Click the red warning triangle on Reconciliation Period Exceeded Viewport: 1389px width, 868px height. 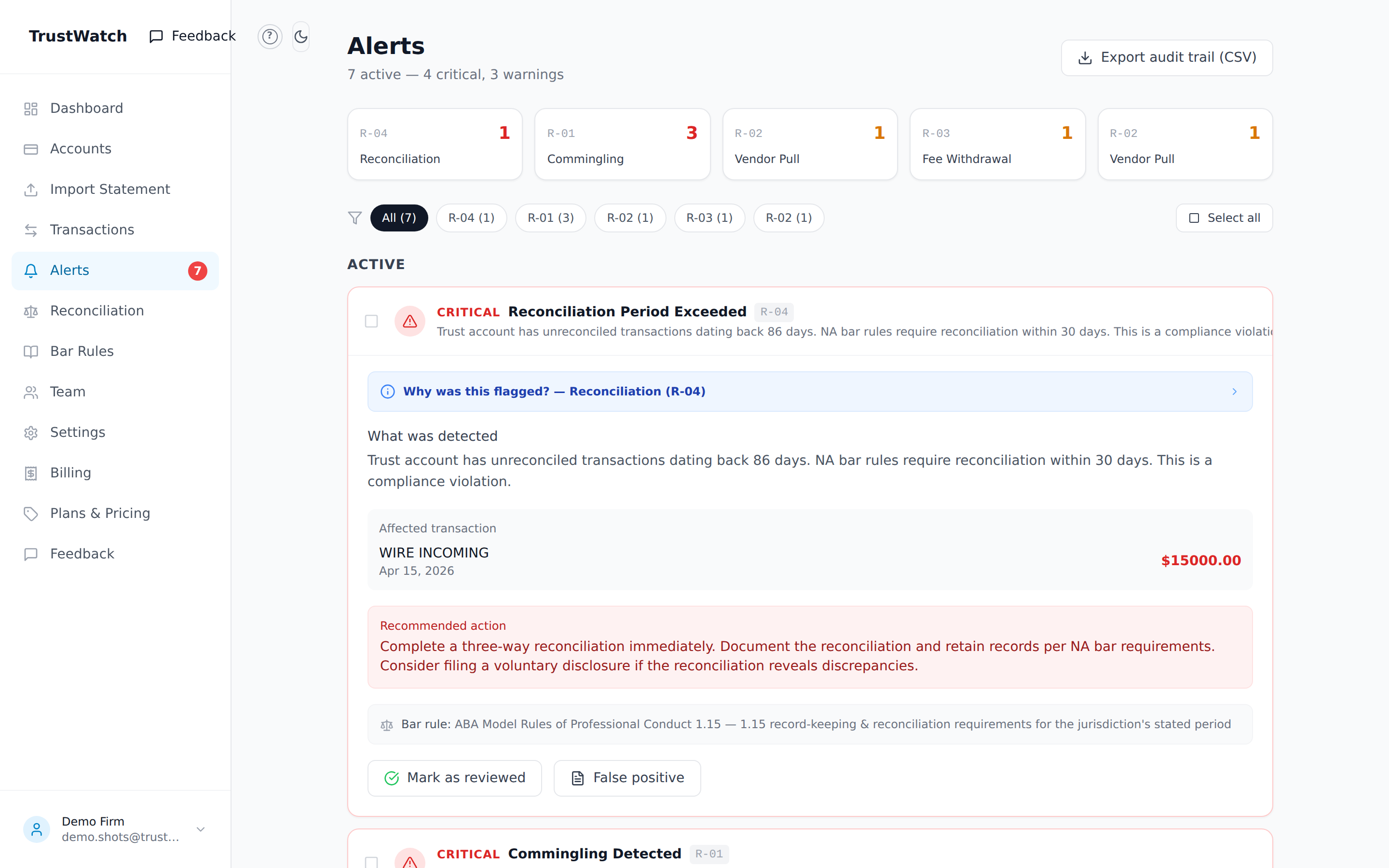click(410, 321)
